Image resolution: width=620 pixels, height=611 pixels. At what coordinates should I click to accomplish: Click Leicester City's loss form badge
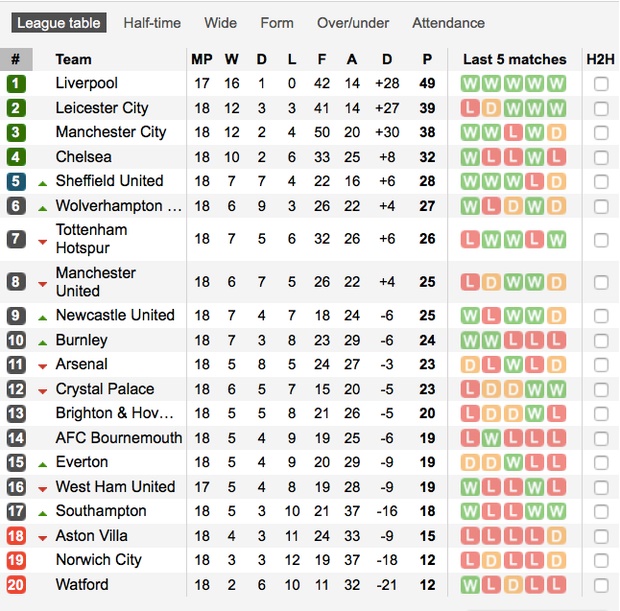470,108
